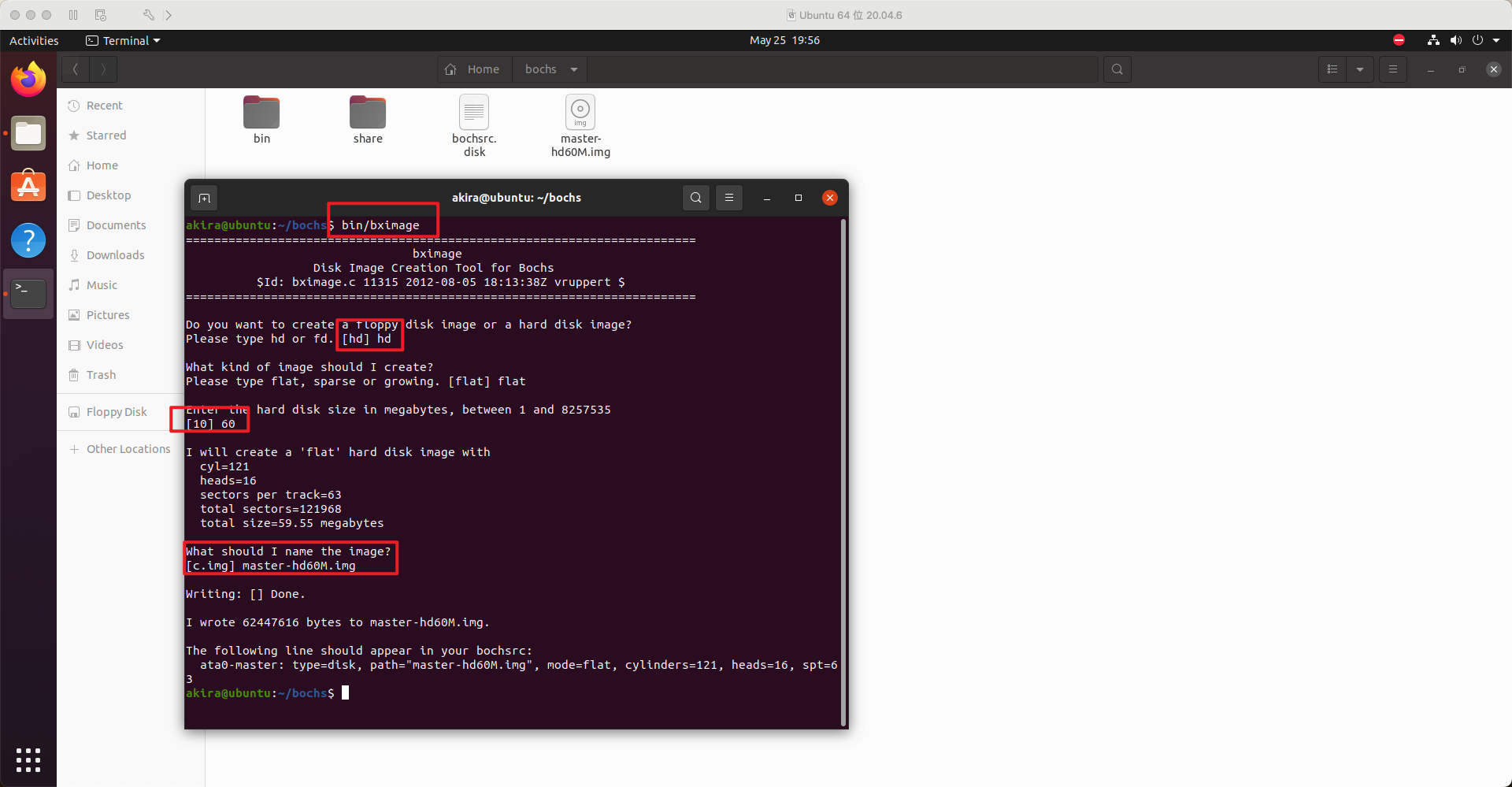Select Starred in the Files sidebar
1512x787 pixels.
pos(106,135)
